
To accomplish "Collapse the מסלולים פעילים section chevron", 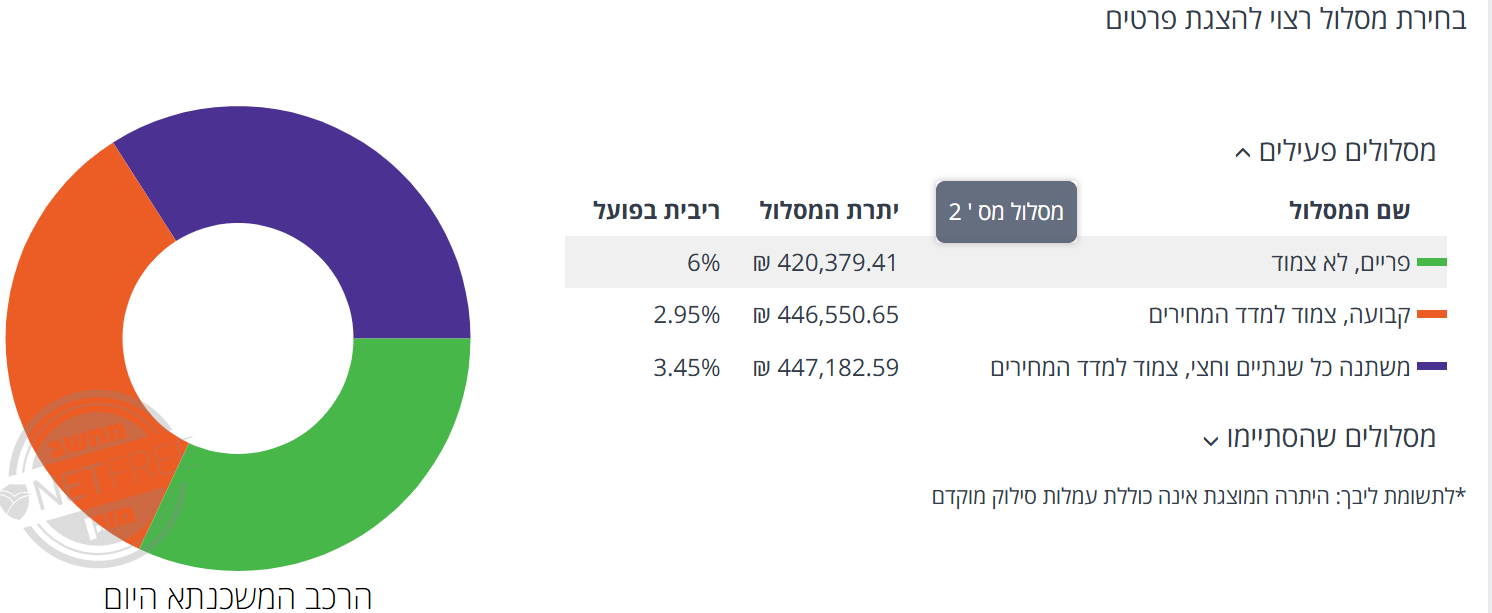I will (1242, 153).
